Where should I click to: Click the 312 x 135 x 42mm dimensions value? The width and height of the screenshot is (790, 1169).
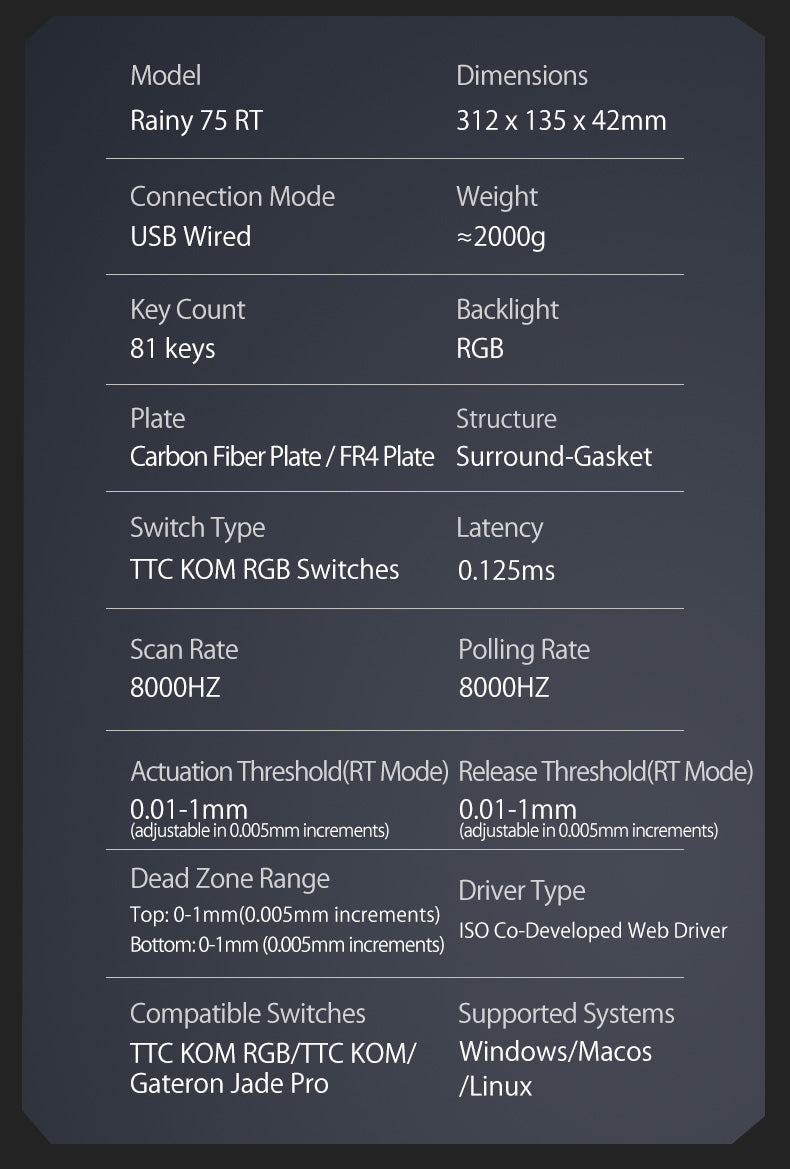[561, 121]
